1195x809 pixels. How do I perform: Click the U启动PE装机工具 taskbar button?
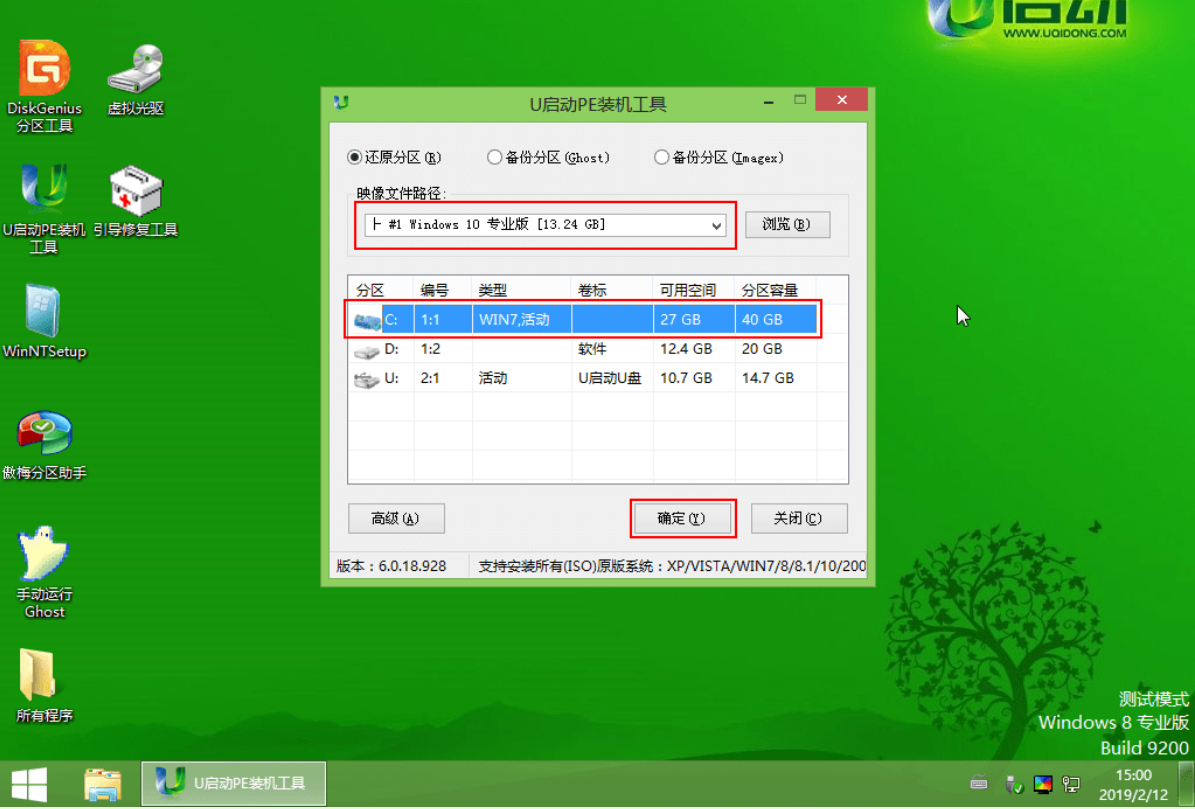[234, 783]
